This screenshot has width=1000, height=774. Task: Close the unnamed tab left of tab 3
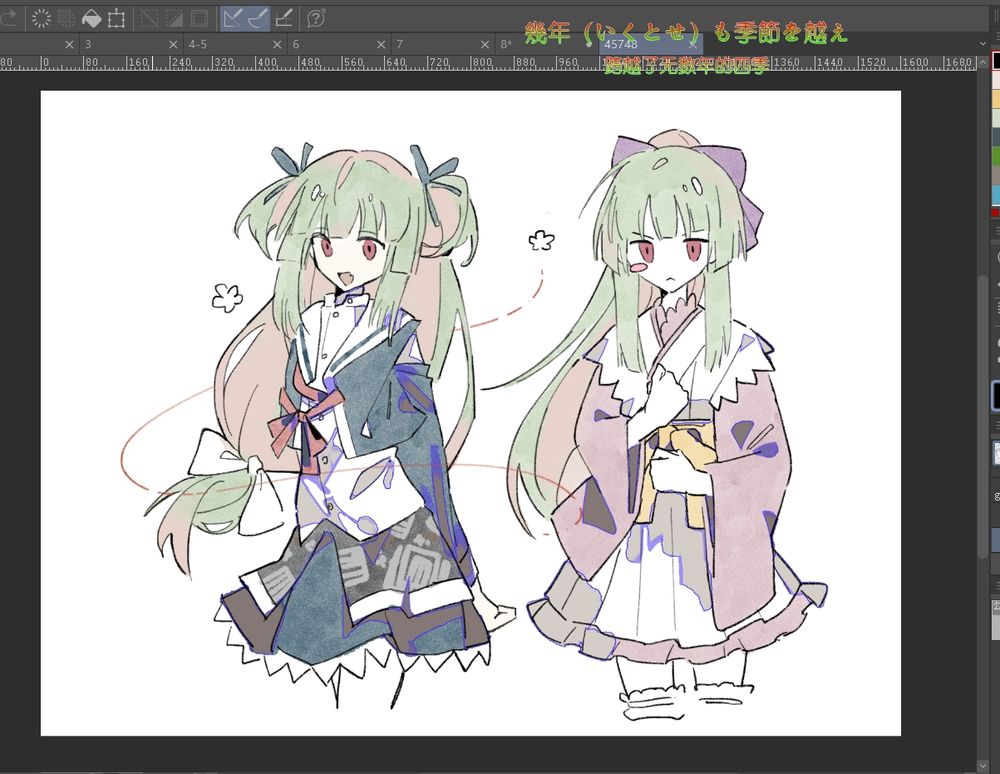tap(70, 45)
